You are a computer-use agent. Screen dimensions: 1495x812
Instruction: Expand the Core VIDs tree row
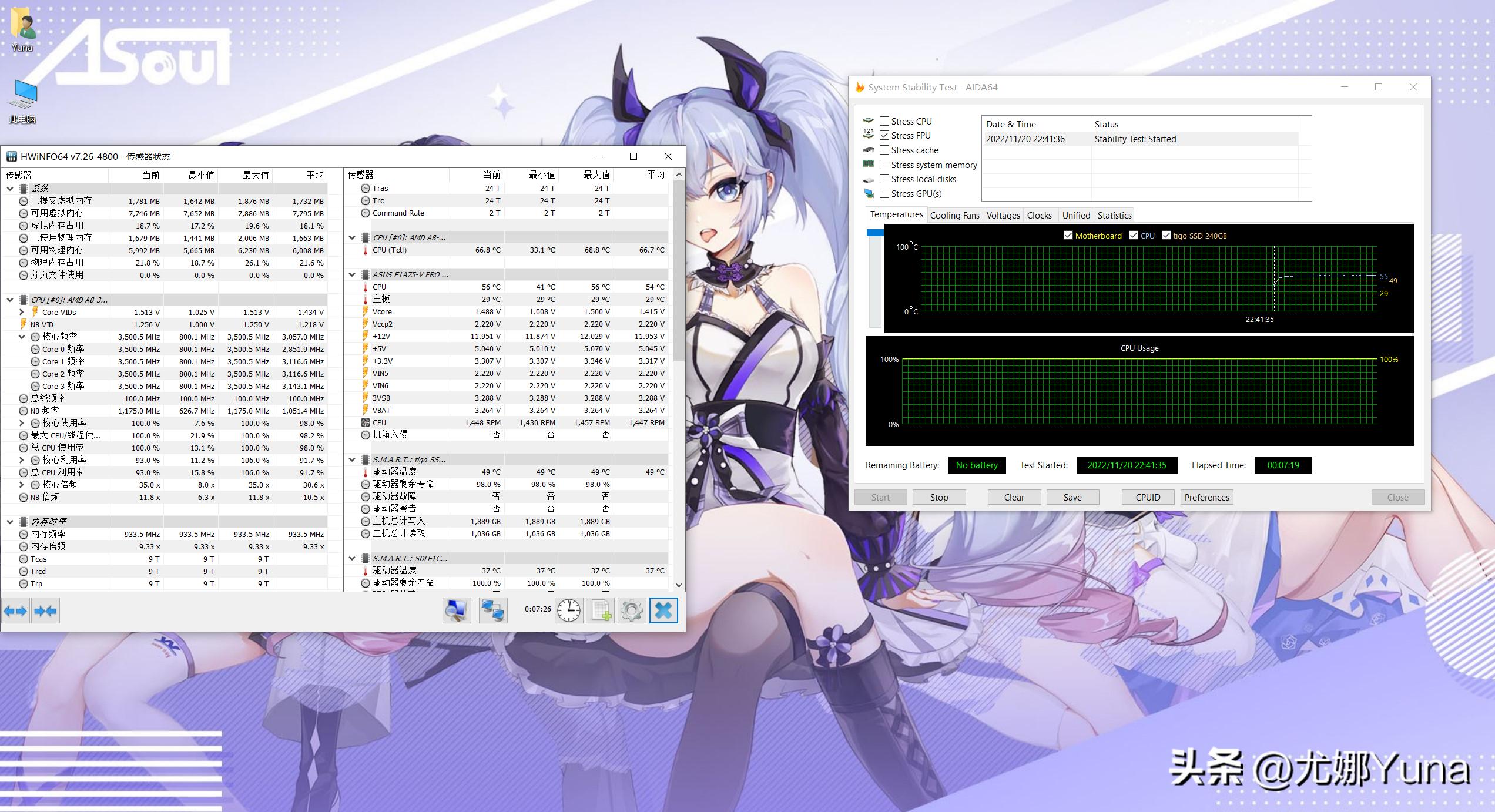click(x=22, y=312)
